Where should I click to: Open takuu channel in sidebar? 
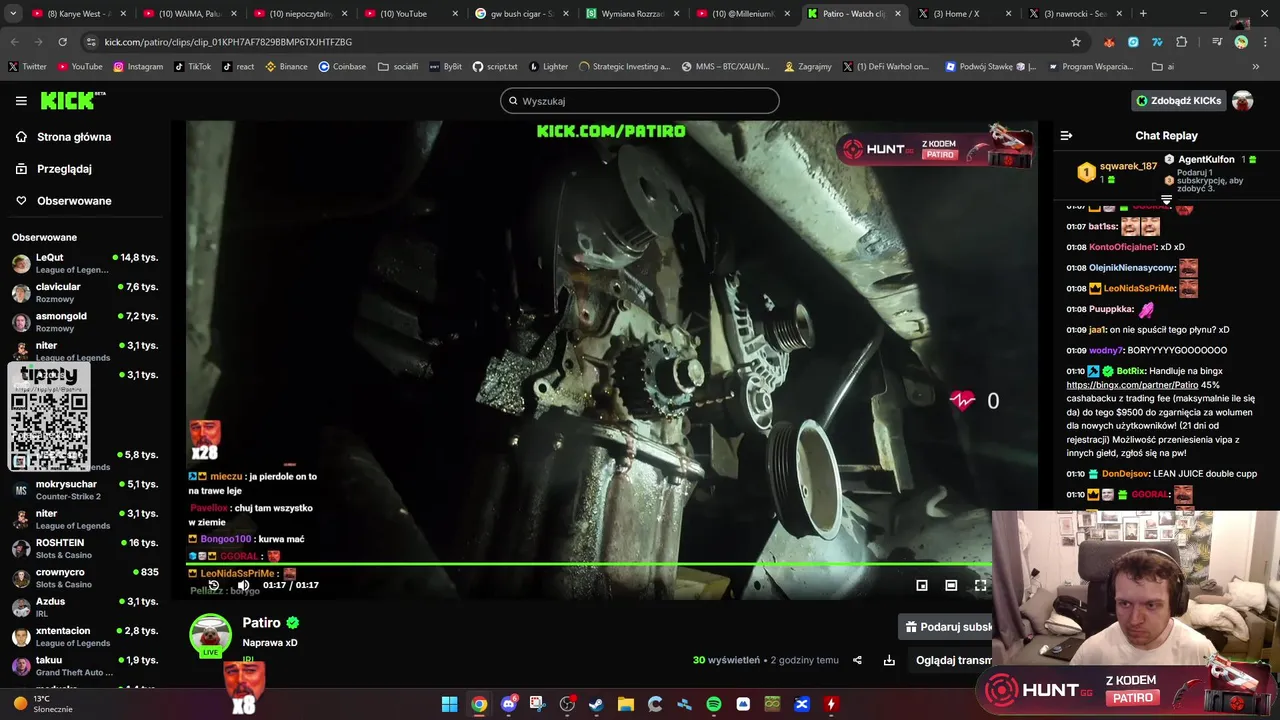[x=84, y=665]
